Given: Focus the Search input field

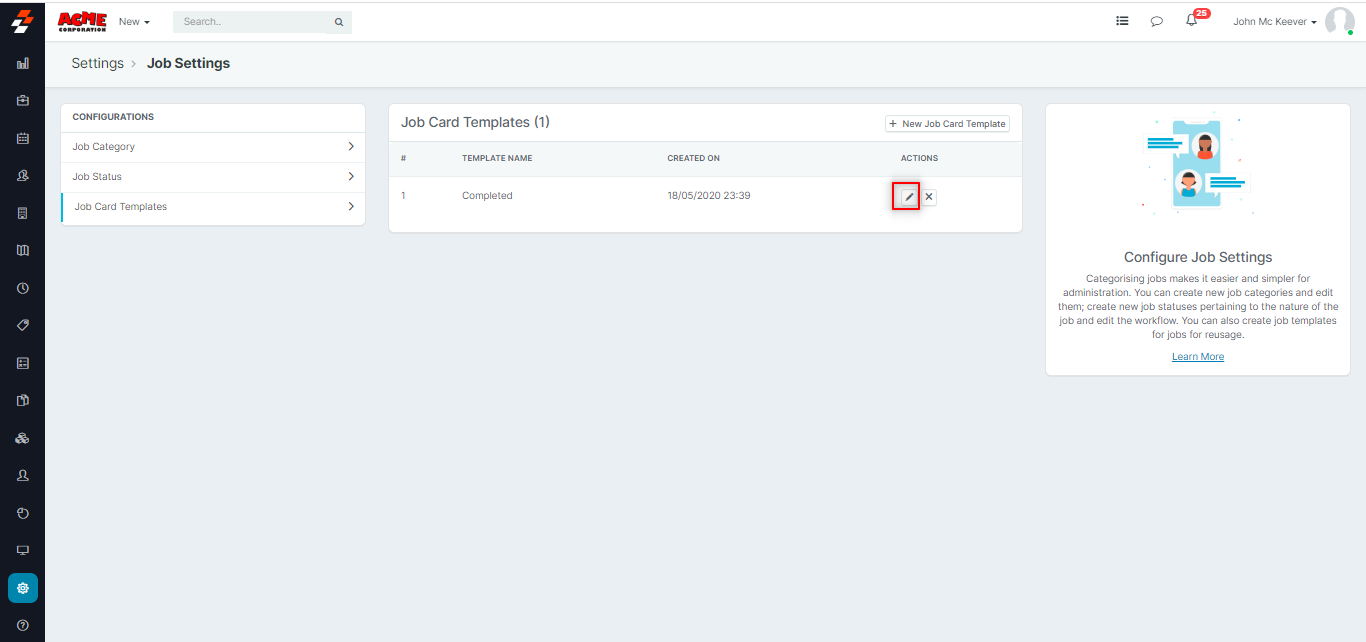Looking at the screenshot, I should coord(250,21).
